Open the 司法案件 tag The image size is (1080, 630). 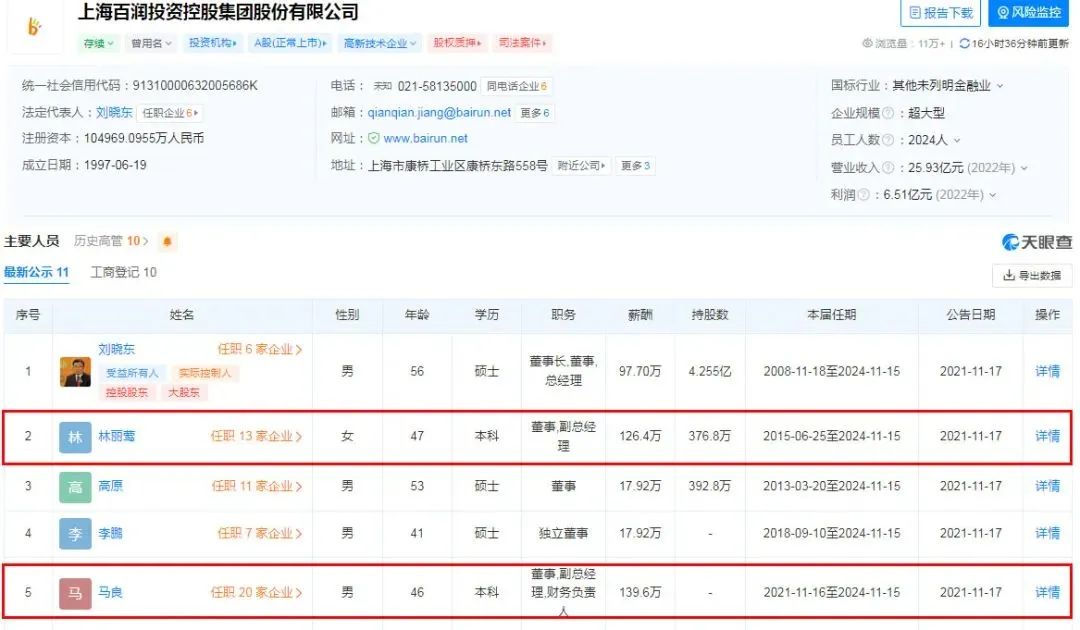pyautogui.click(x=522, y=43)
